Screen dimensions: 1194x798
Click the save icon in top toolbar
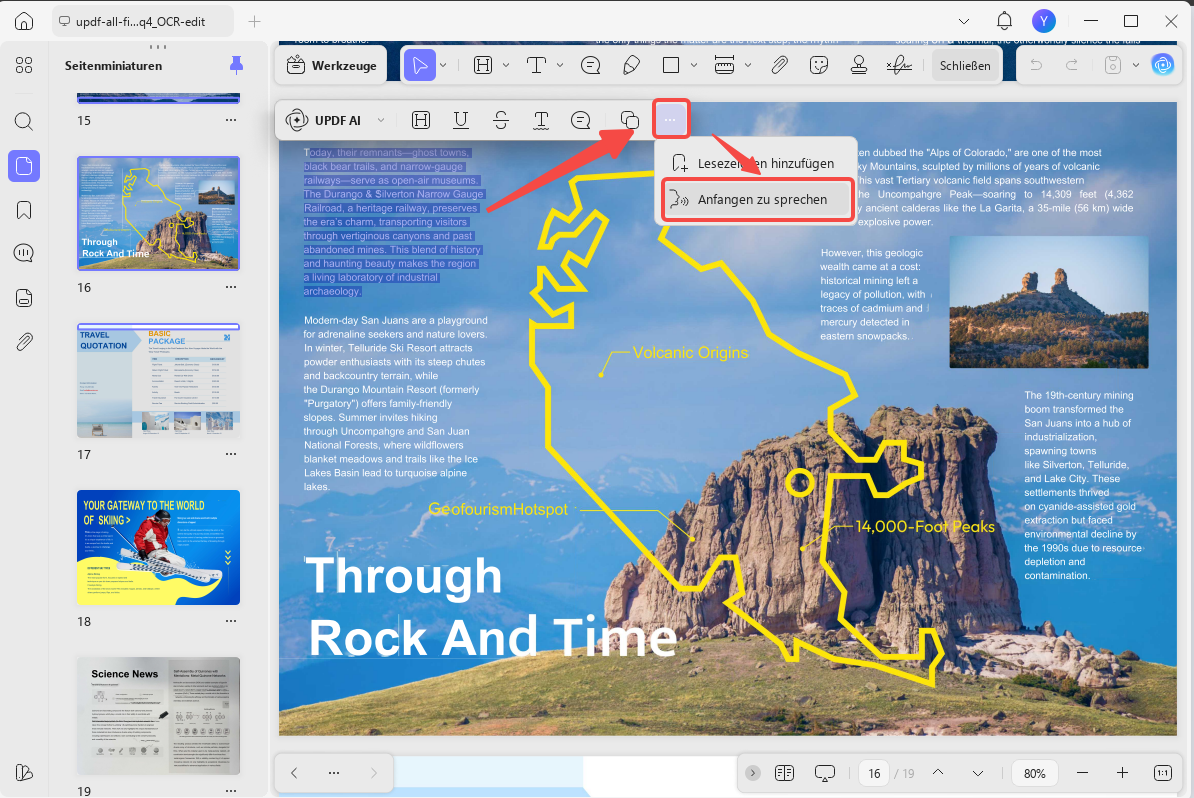pos(1113,65)
